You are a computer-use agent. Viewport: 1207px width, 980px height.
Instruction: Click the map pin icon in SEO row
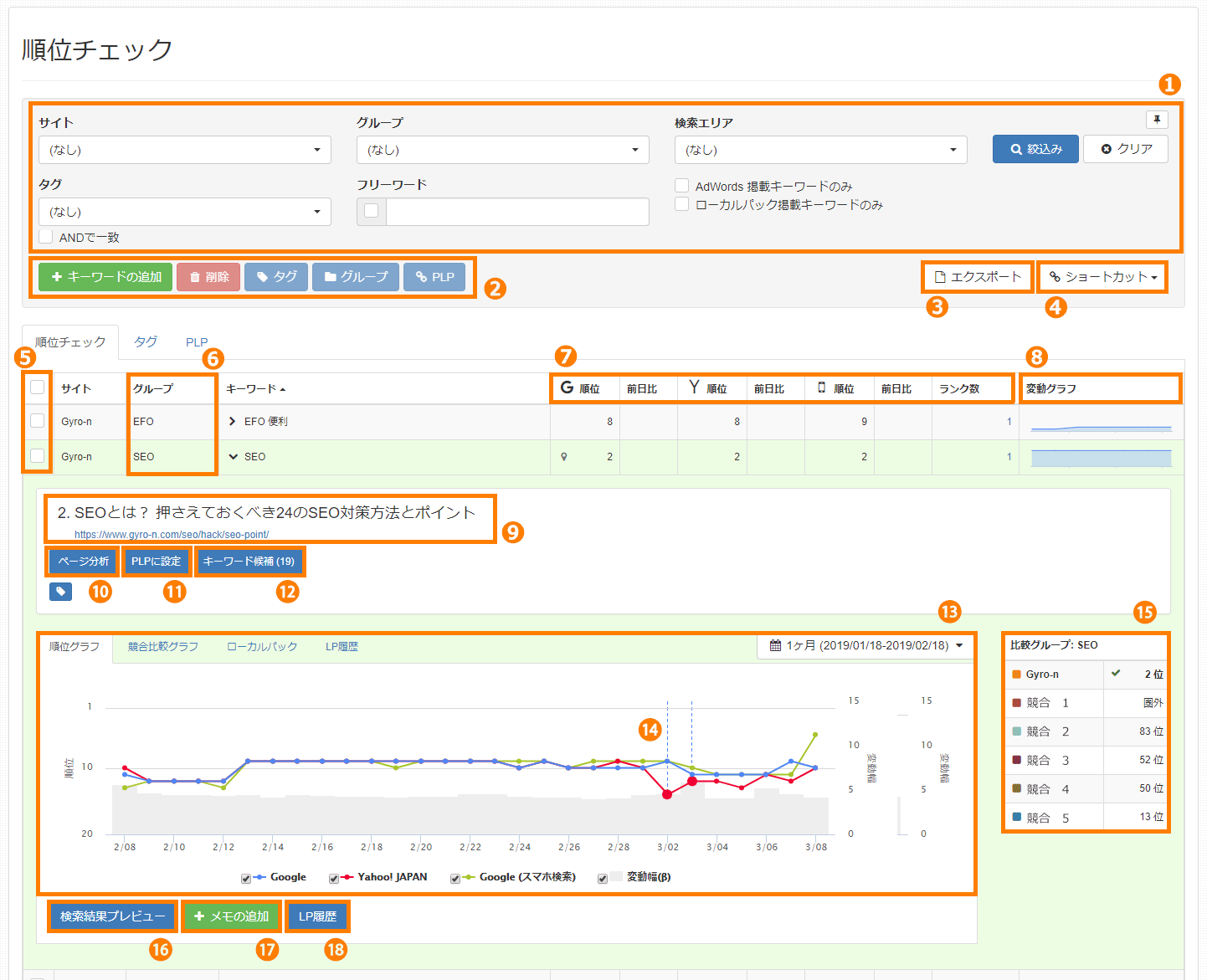(x=564, y=457)
